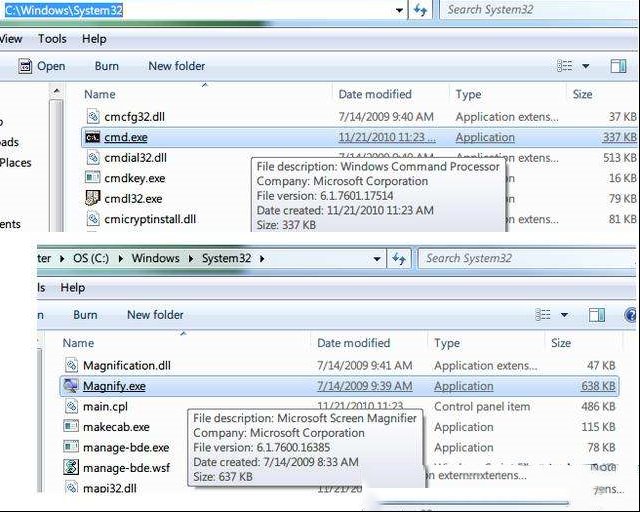Click Places item in upper navigation pane
Viewport: 640px width, 512px height.
[x=16, y=163]
